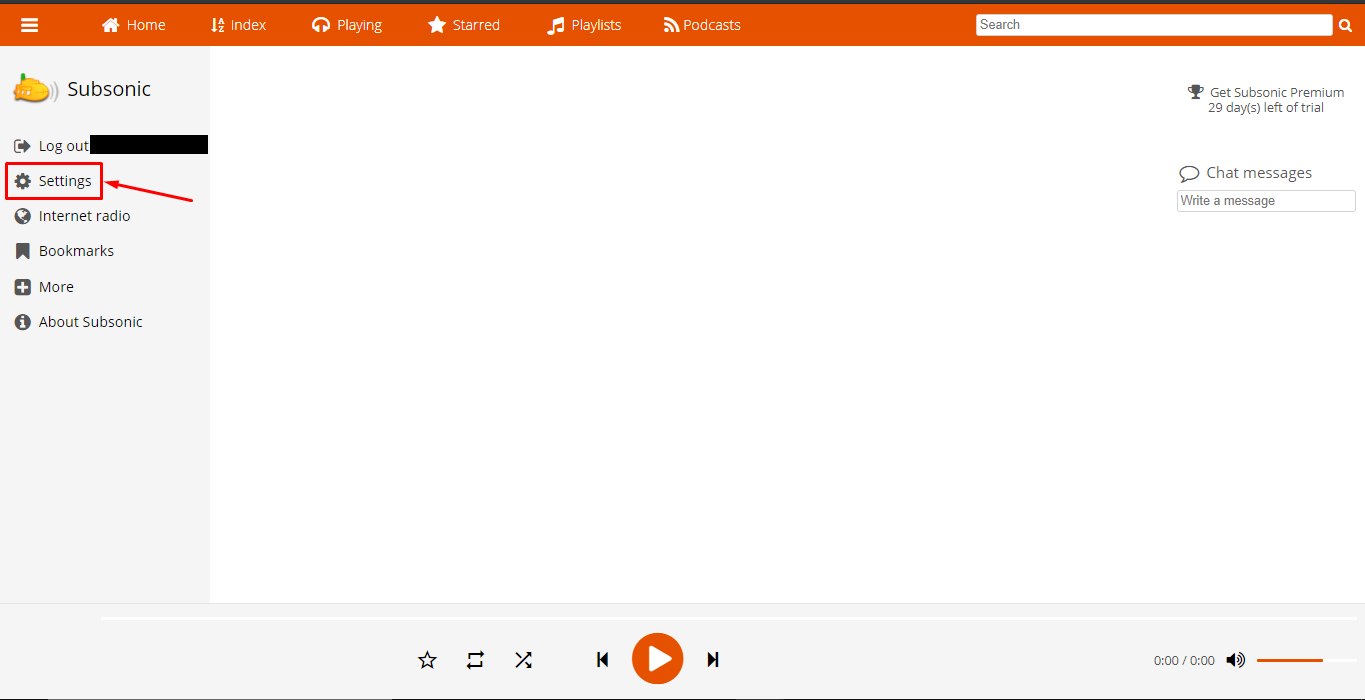
Task: Mute the volume speaker icon
Action: (1236, 660)
